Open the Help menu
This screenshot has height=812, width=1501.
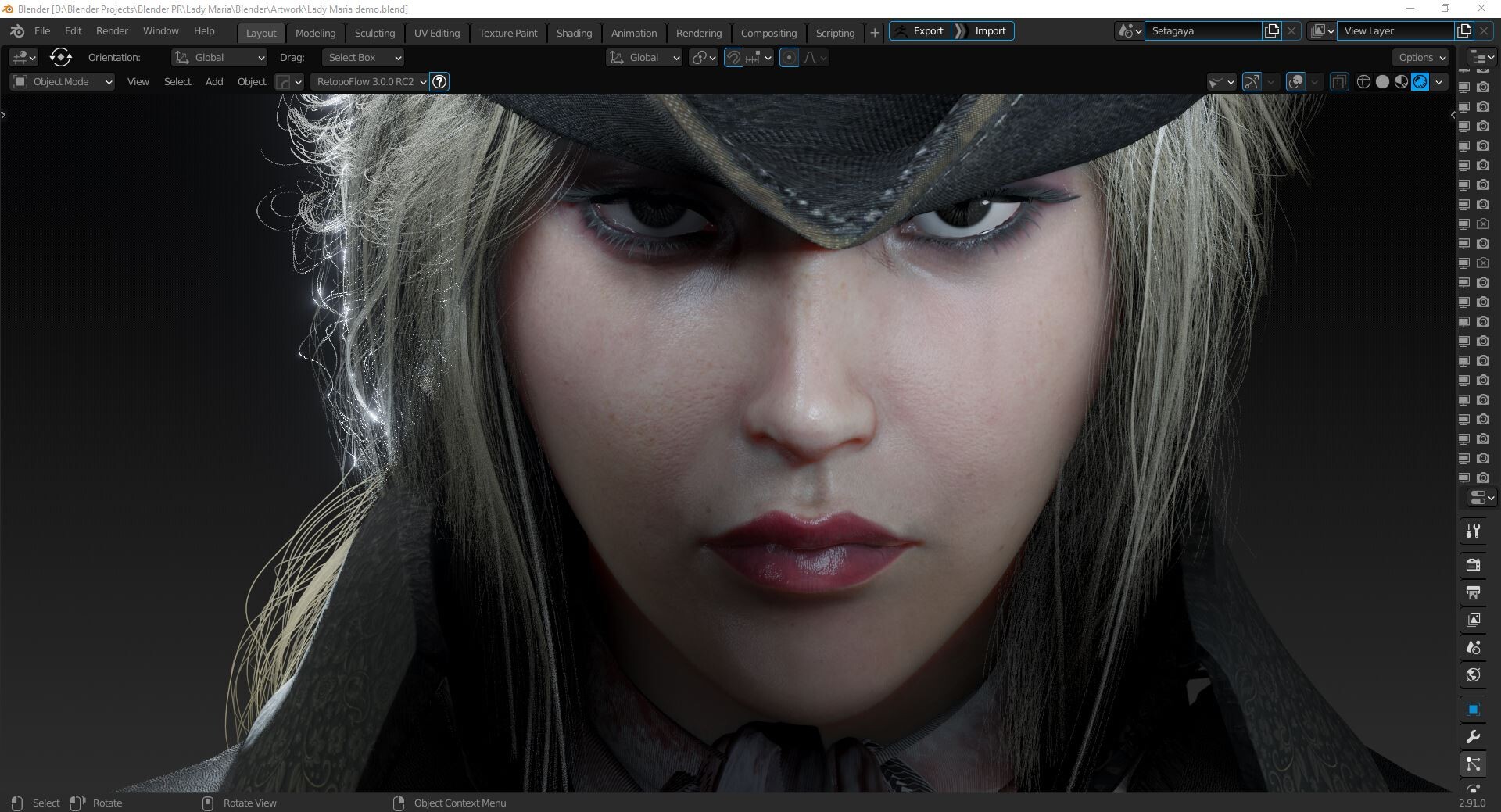204,31
